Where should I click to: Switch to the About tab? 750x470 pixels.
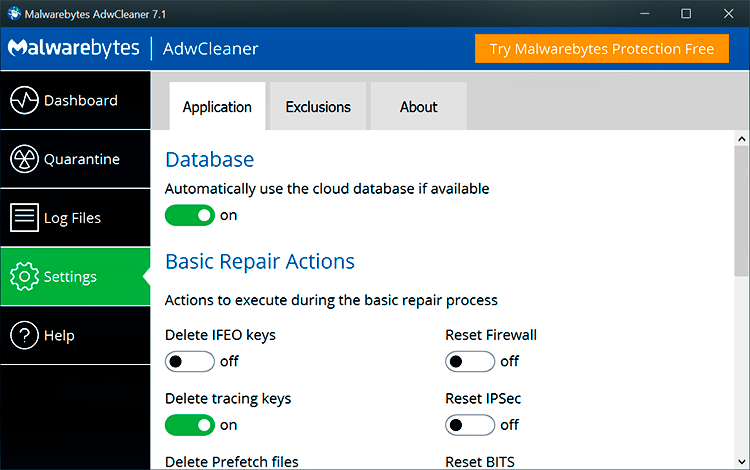pyautogui.click(x=419, y=106)
